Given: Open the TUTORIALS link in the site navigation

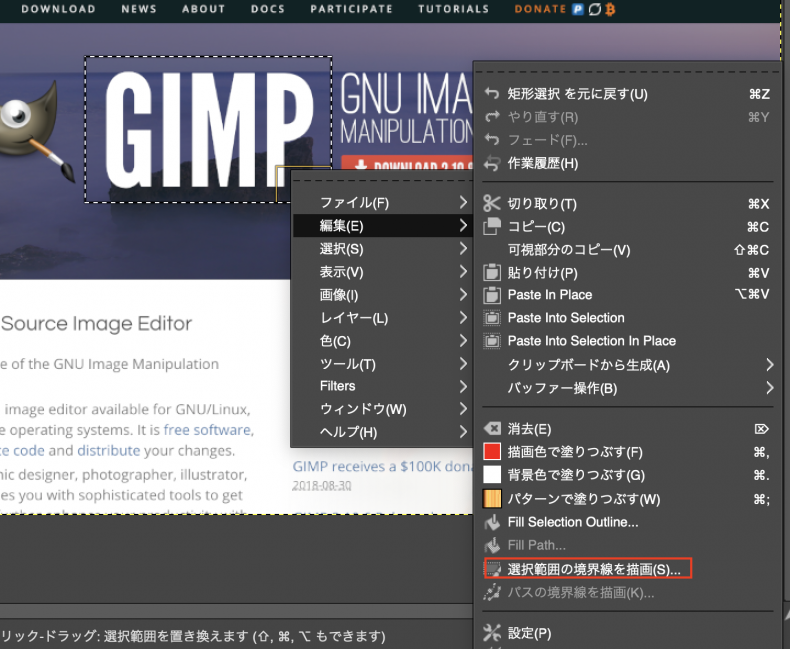Looking at the screenshot, I should [453, 9].
